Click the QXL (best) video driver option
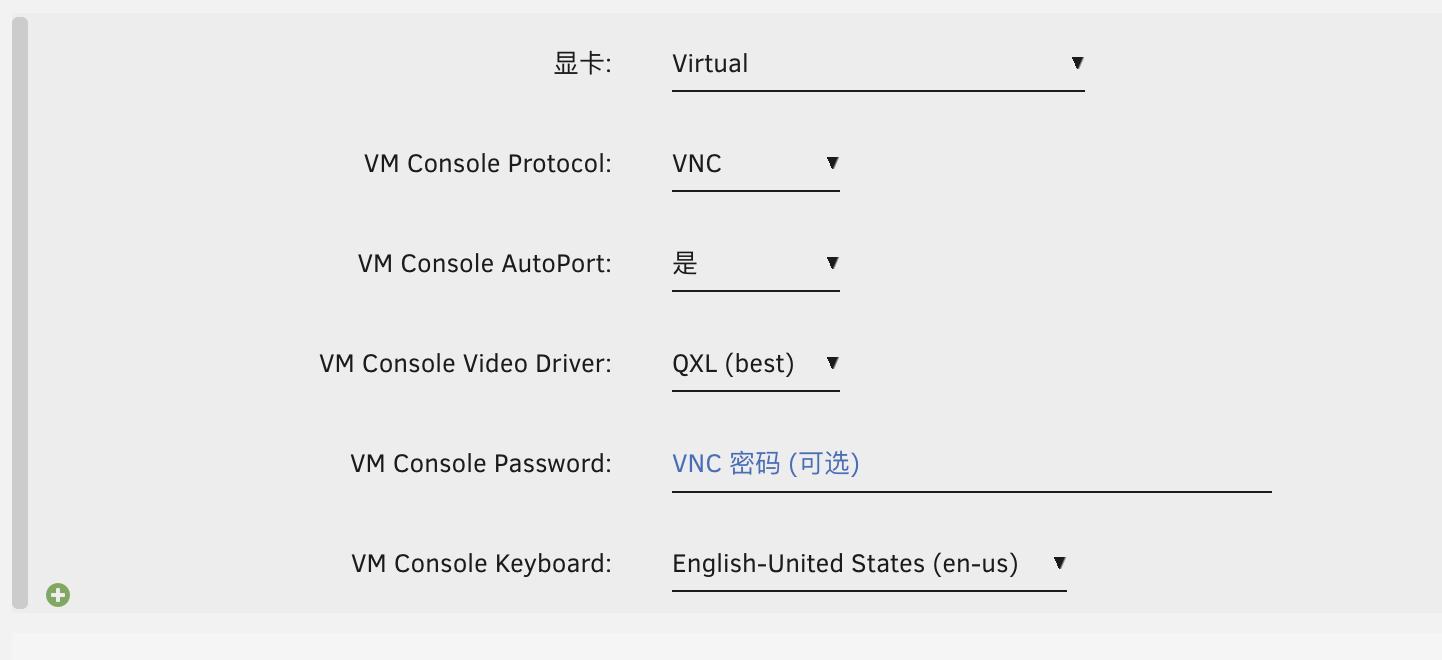 click(x=736, y=363)
